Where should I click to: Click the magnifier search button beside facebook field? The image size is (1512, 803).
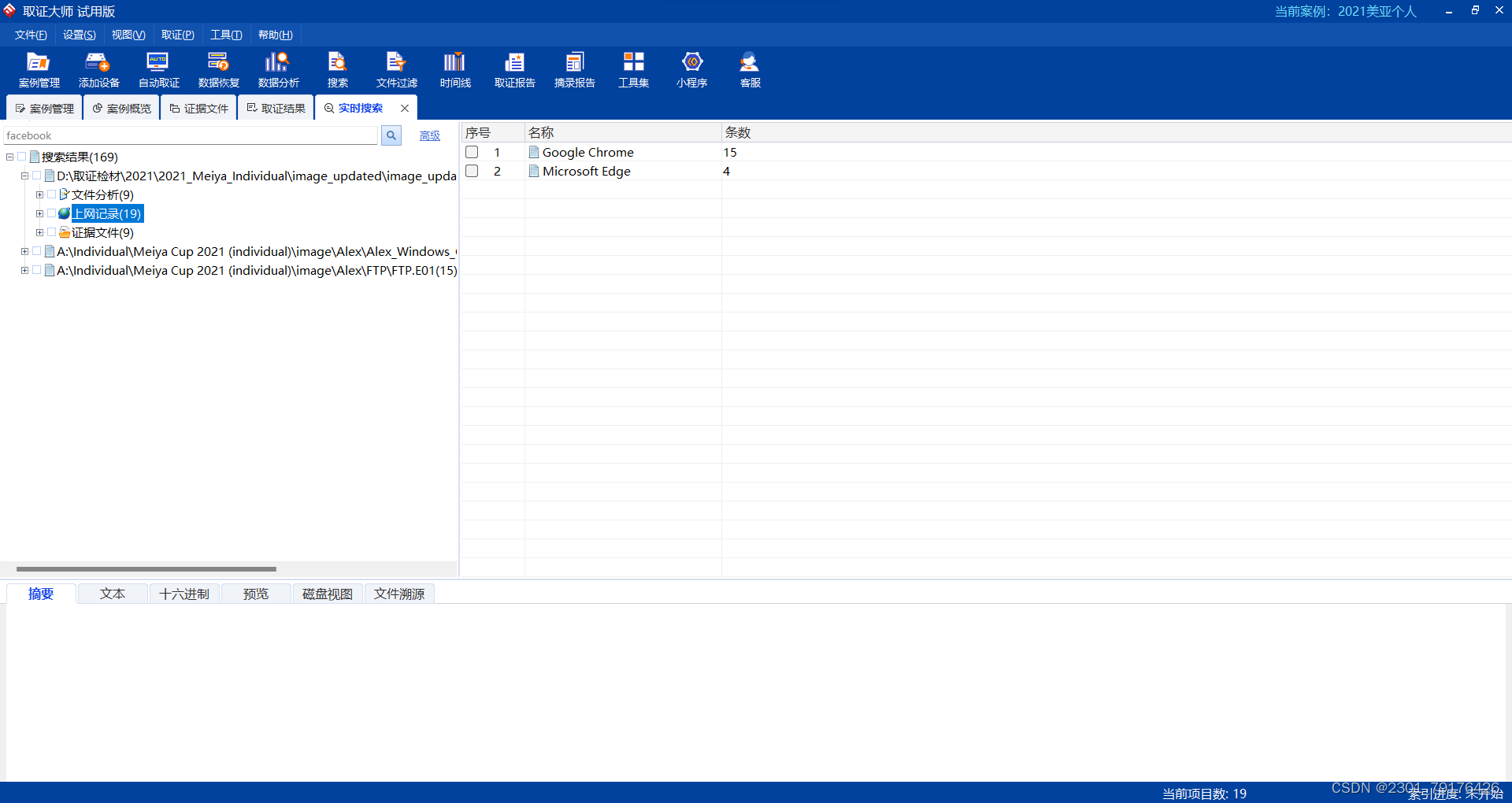391,135
